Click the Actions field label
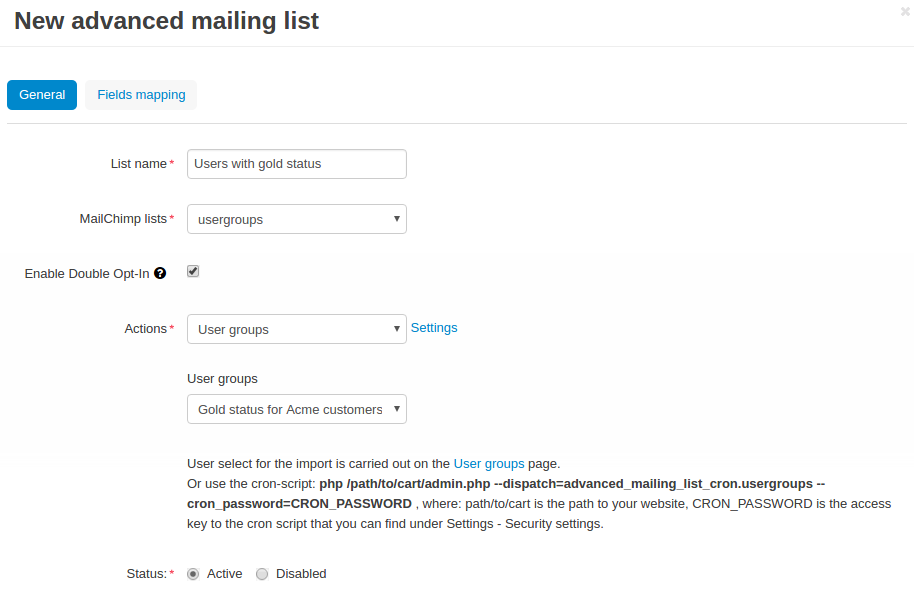 pyautogui.click(x=146, y=328)
